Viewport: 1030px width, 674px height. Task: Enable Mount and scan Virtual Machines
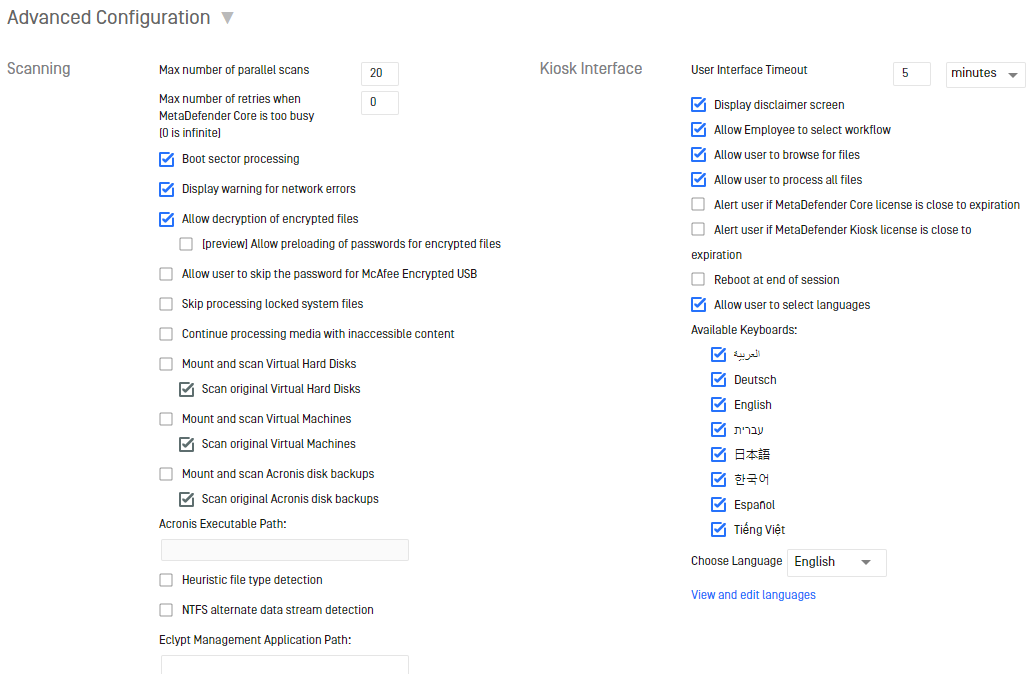[167, 419]
